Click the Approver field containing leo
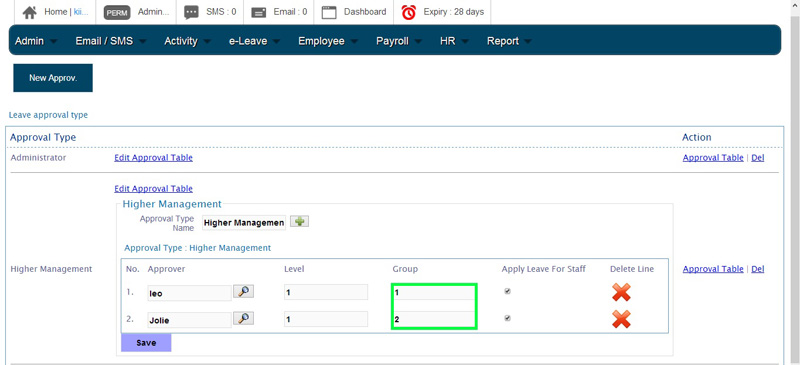 tap(189, 293)
